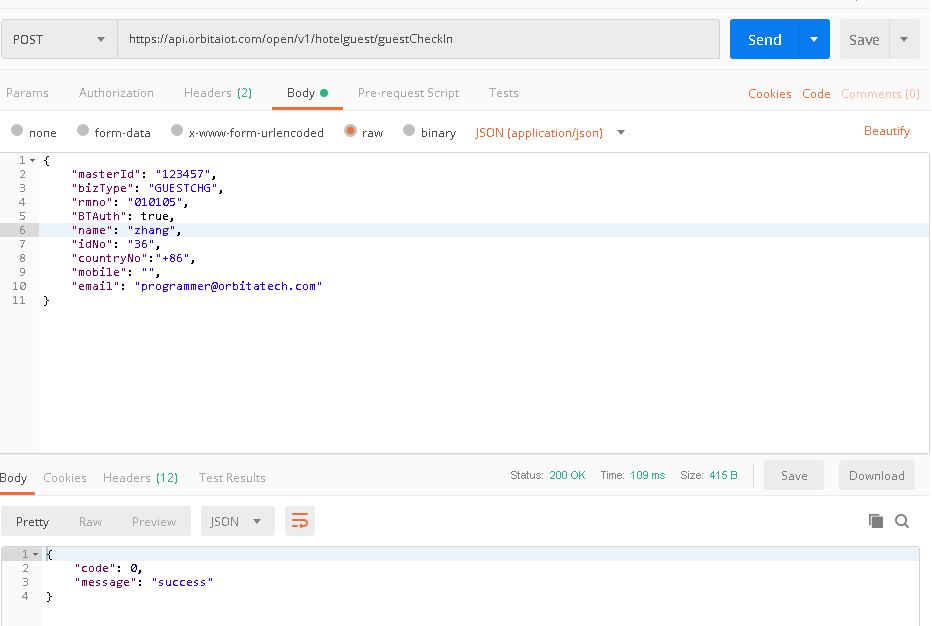Image resolution: width=932 pixels, height=626 pixels.
Task: Click the Beautify link
Action: tap(886, 131)
